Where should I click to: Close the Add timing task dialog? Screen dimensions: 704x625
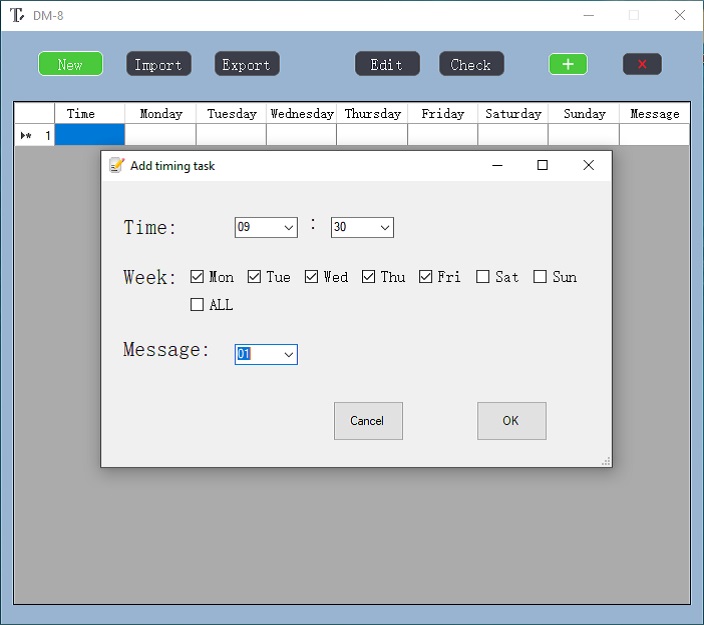588,165
